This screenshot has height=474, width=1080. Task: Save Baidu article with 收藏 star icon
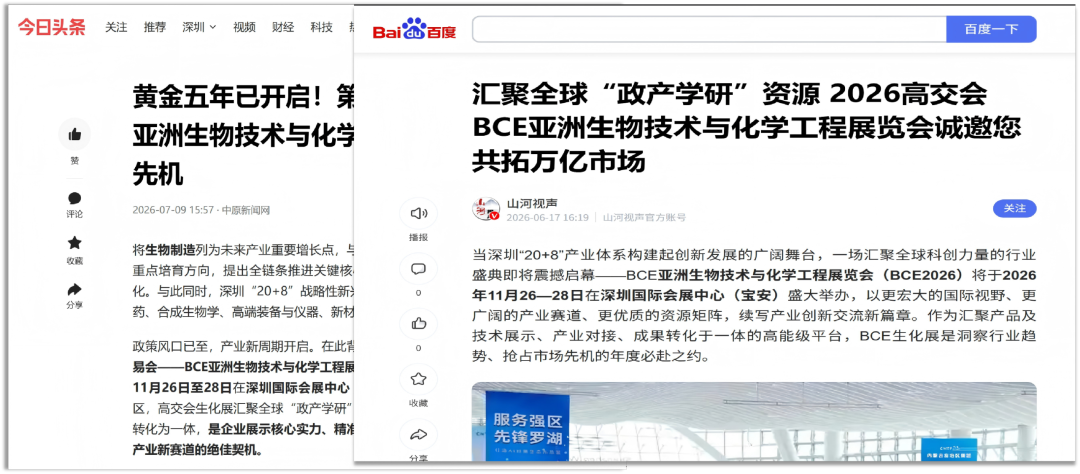tap(418, 379)
